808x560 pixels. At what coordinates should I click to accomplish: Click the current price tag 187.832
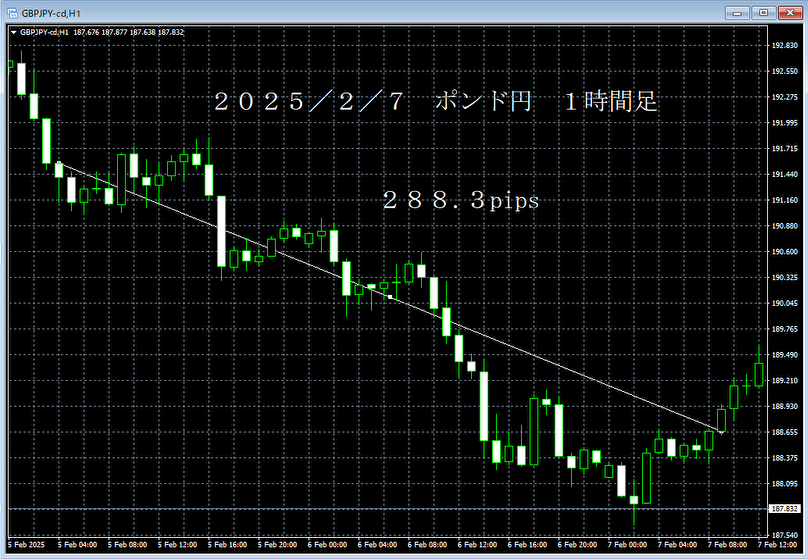pyautogui.click(x=784, y=509)
